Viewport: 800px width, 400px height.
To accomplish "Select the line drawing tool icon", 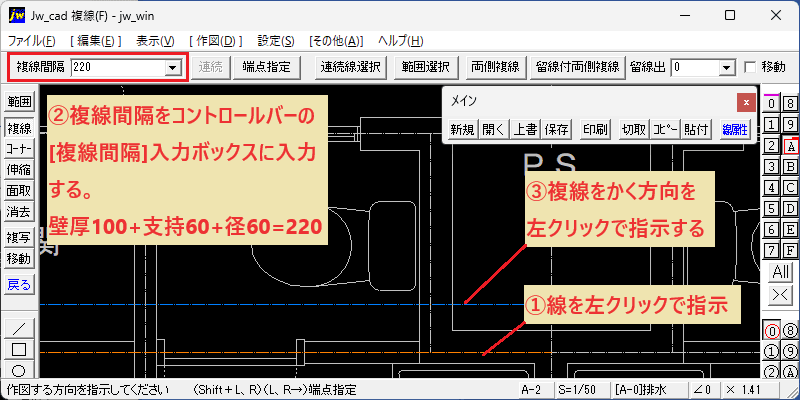I will tap(19, 327).
